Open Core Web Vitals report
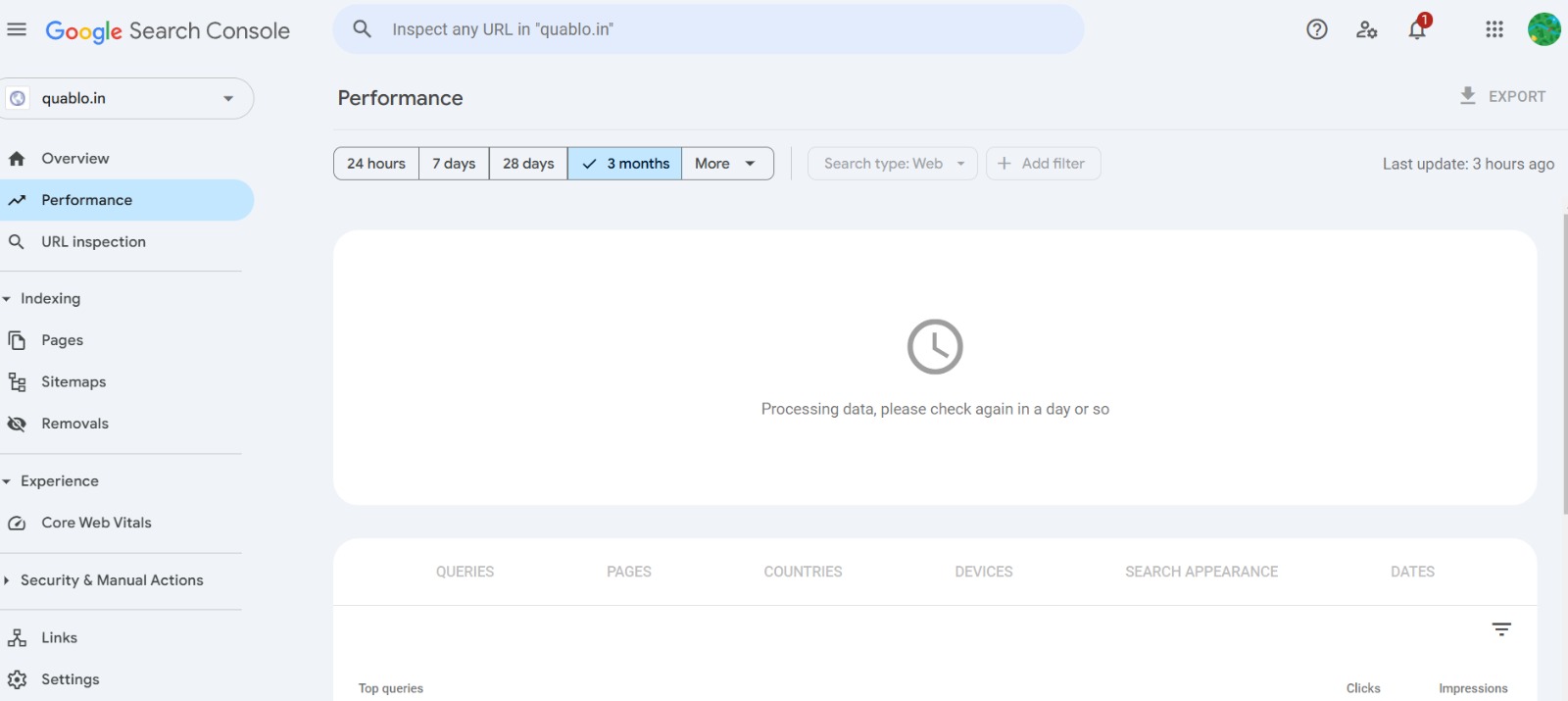 (x=97, y=524)
